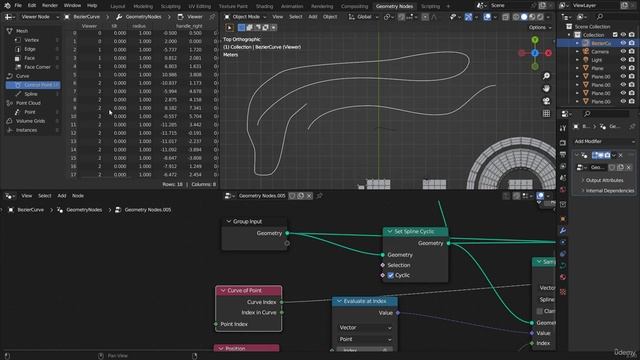Switch to the Shading workspace tab
This screenshot has width=640, height=360.
pyautogui.click(x=264, y=6)
